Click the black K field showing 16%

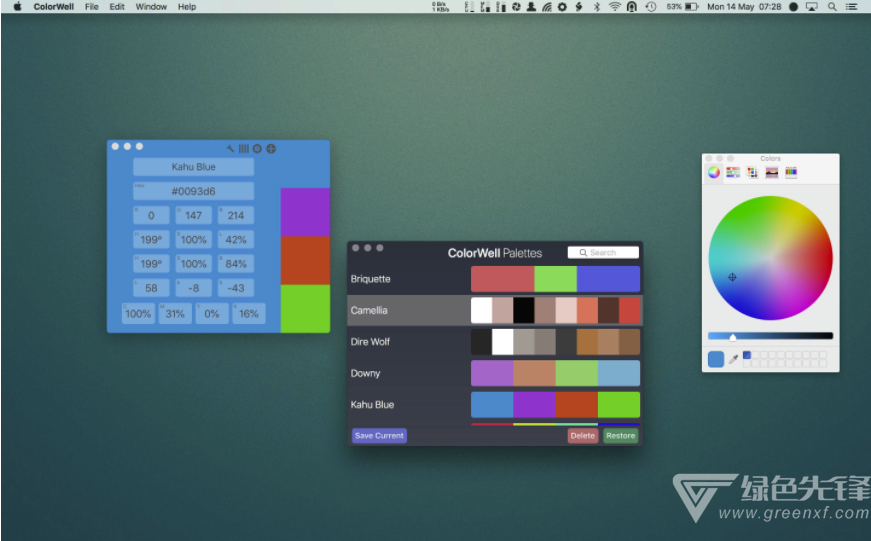(248, 314)
